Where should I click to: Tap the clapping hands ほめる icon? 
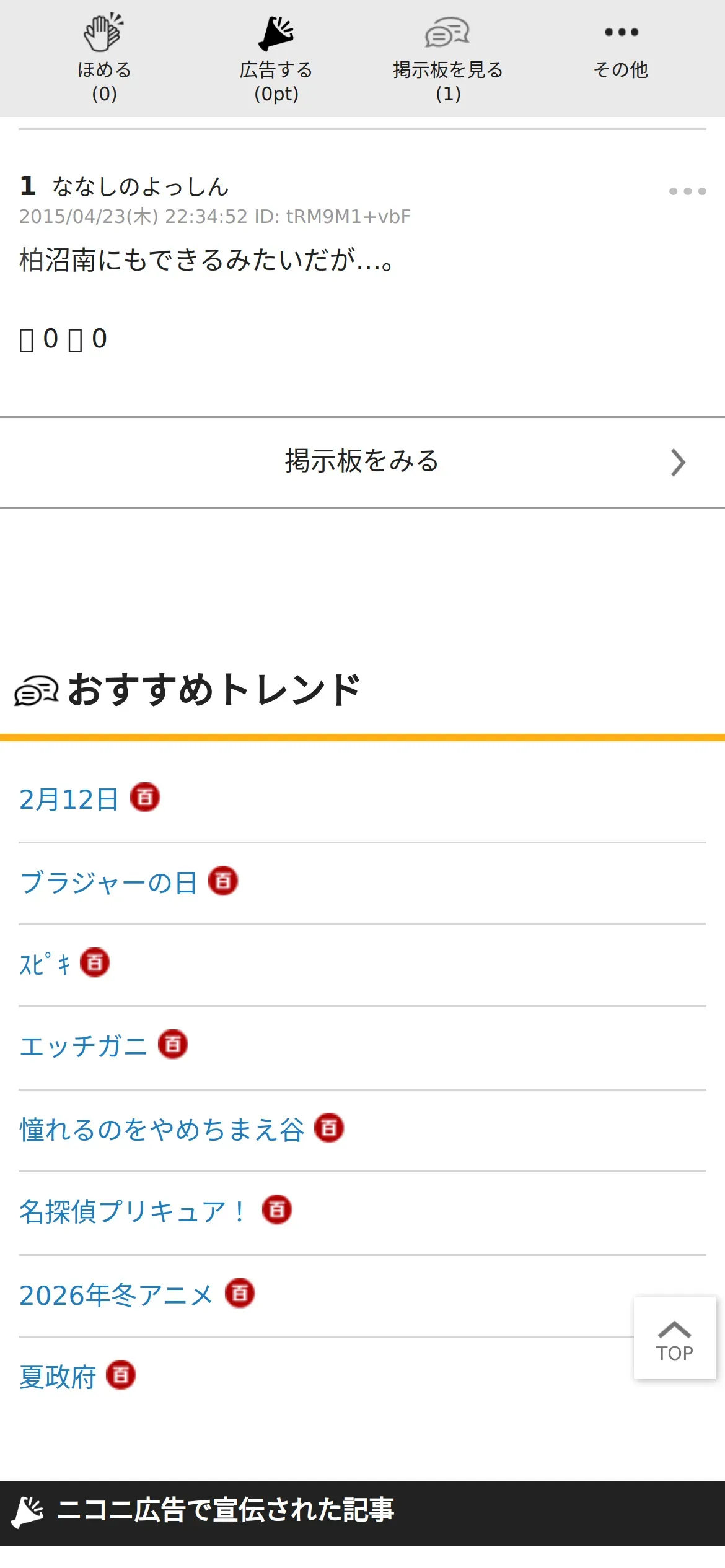point(103,32)
